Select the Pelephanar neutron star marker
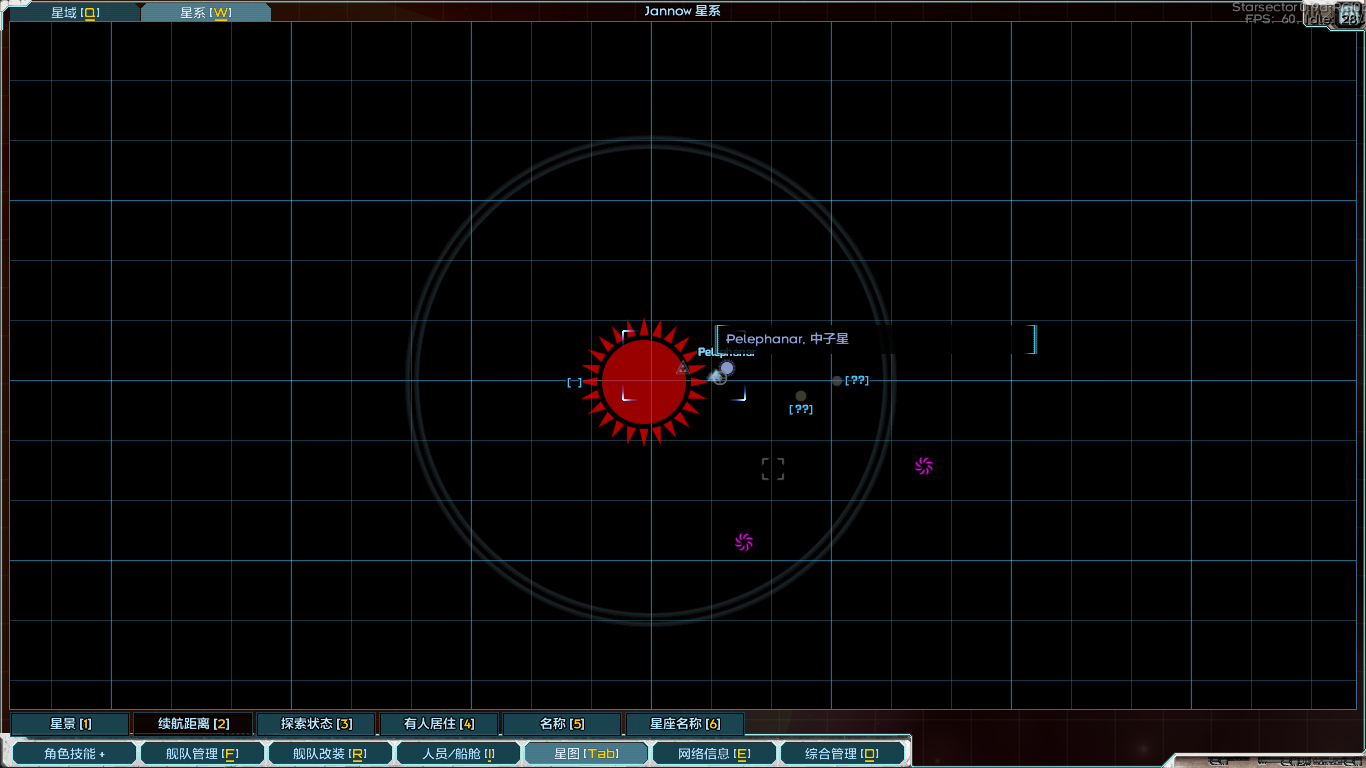The height and width of the screenshot is (768, 1366). click(727, 368)
